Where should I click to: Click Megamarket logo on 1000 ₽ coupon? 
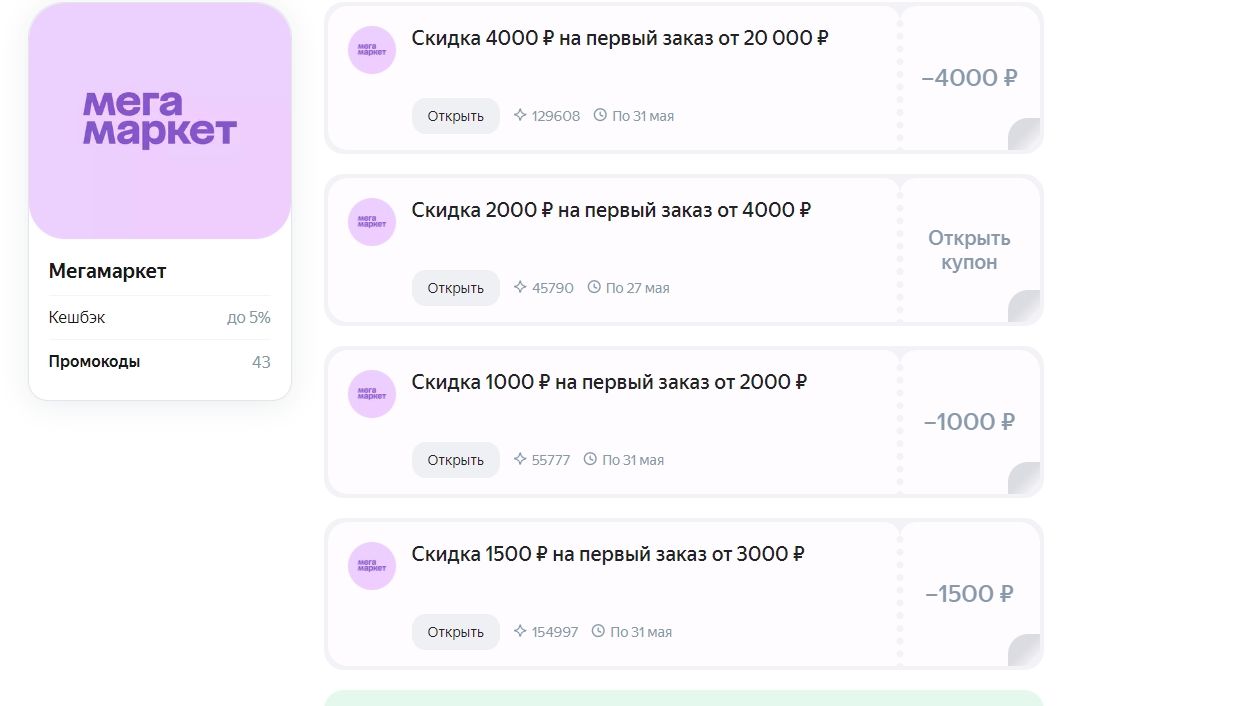[372, 394]
